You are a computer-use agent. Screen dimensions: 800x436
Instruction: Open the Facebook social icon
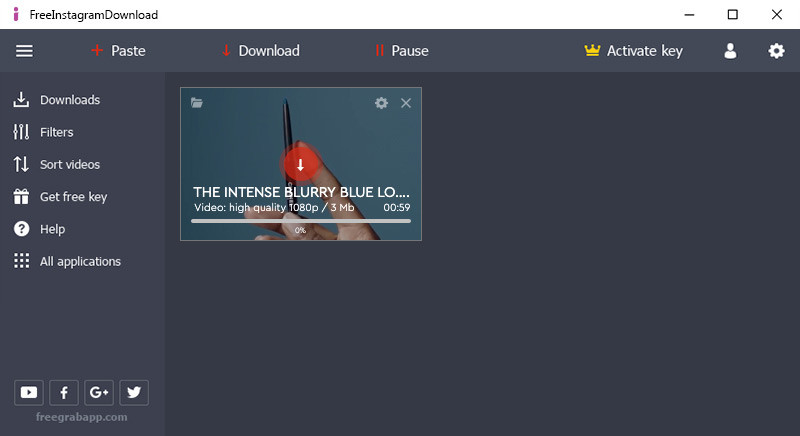(64, 392)
